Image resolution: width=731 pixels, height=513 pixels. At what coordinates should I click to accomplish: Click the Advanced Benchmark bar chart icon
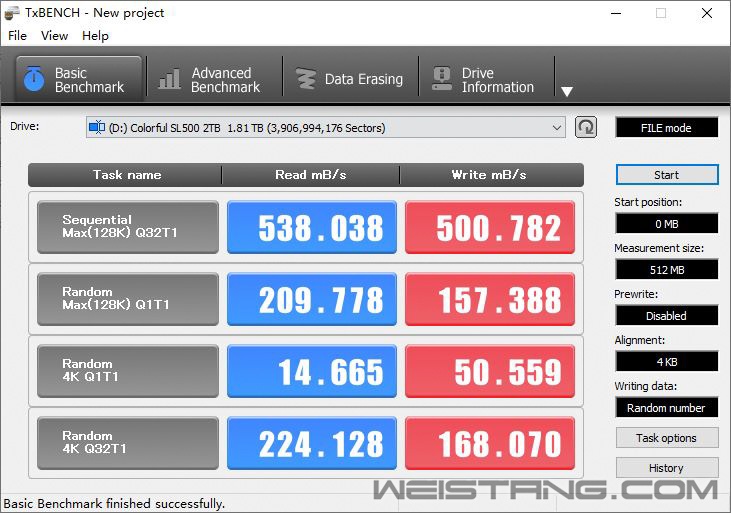[x=170, y=80]
